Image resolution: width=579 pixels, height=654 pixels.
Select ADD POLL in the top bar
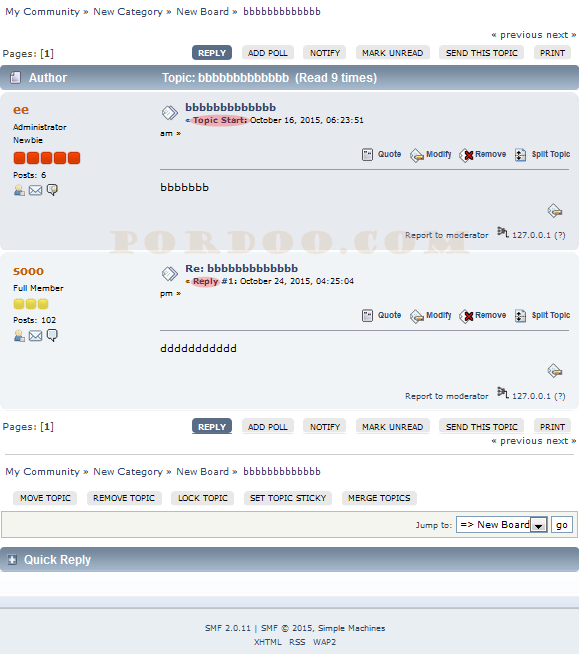click(x=268, y=53)
